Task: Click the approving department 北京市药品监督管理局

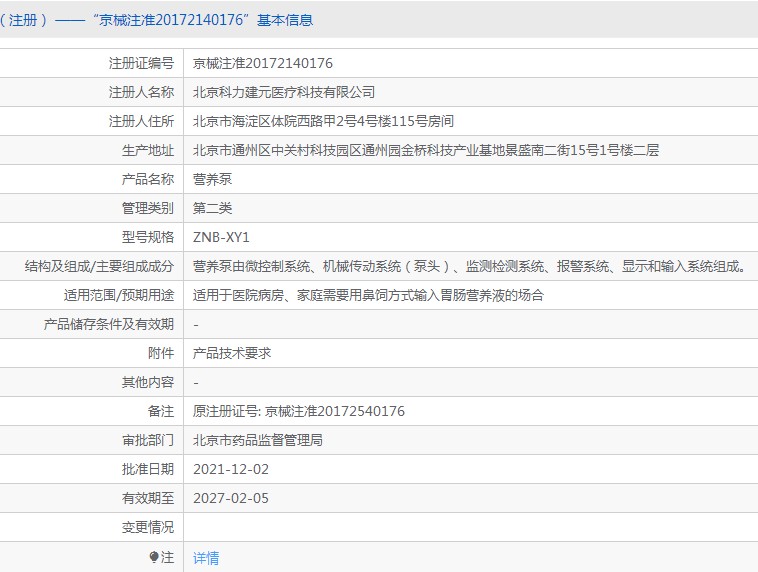Action: [x=258, y=440]
